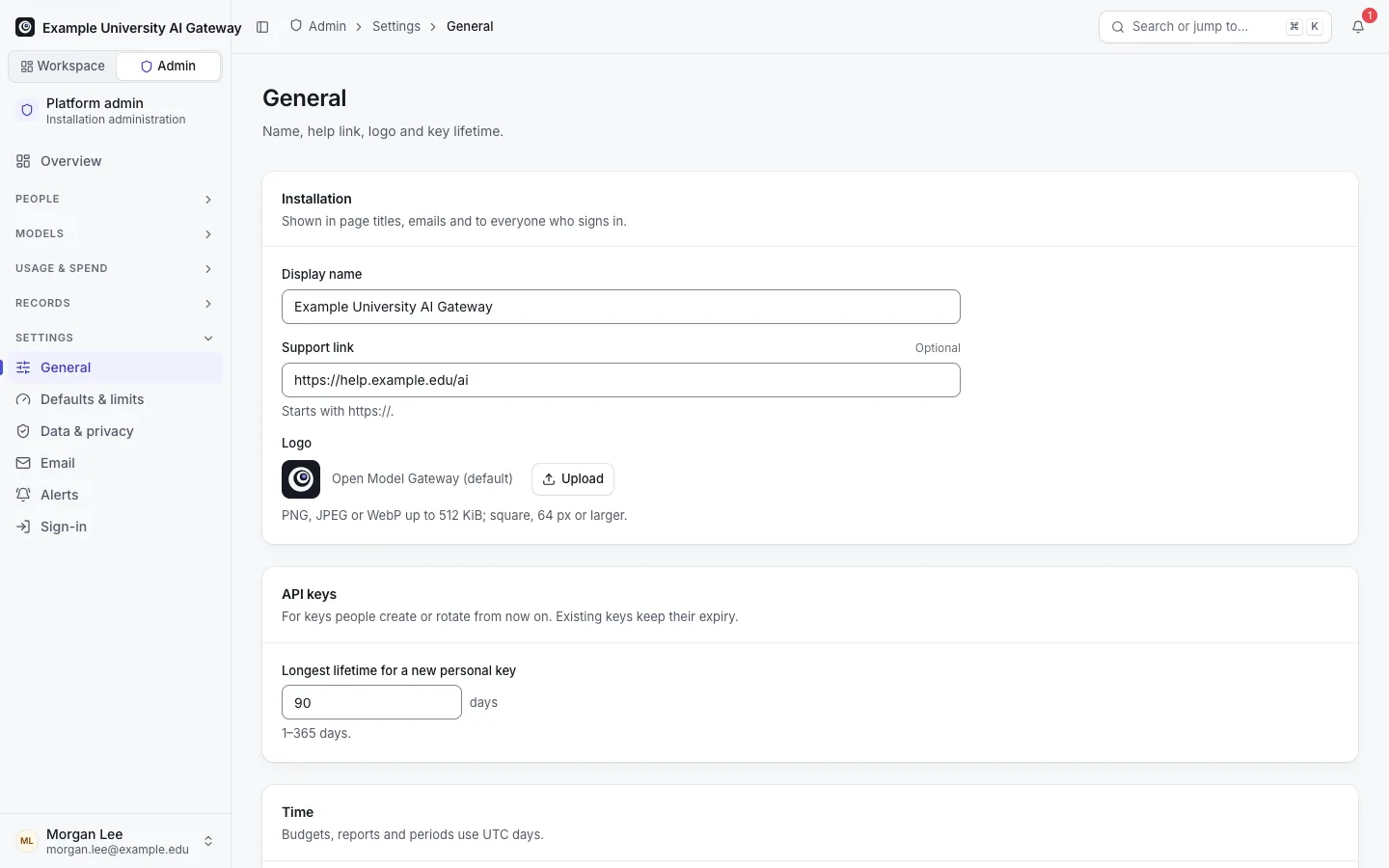Click the Platform admin shield icon
Viewport: 1389px width, 868px height.
click(27, 111)
